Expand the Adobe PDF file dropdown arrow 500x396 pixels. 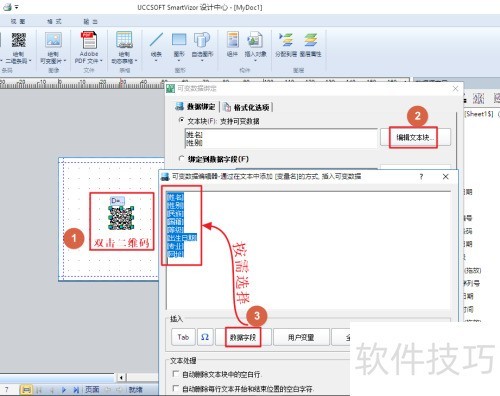[x=101, y=61]
